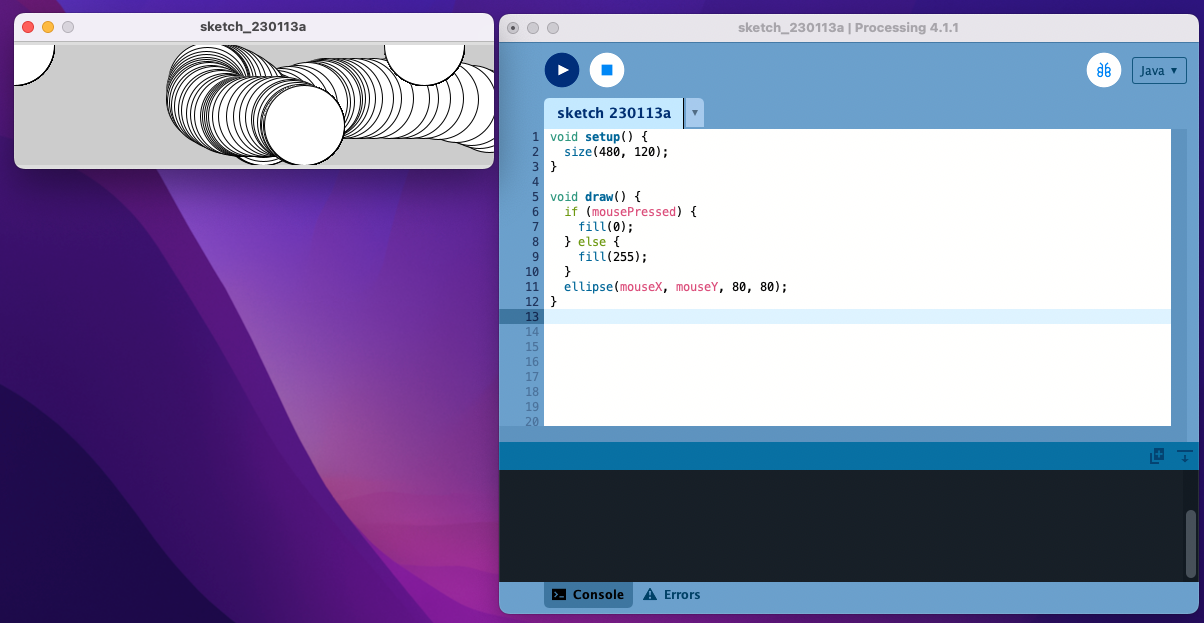Screen dimensions: 1204x623
Task: Close the sketch_230113a output window
Action: point(28,27)
